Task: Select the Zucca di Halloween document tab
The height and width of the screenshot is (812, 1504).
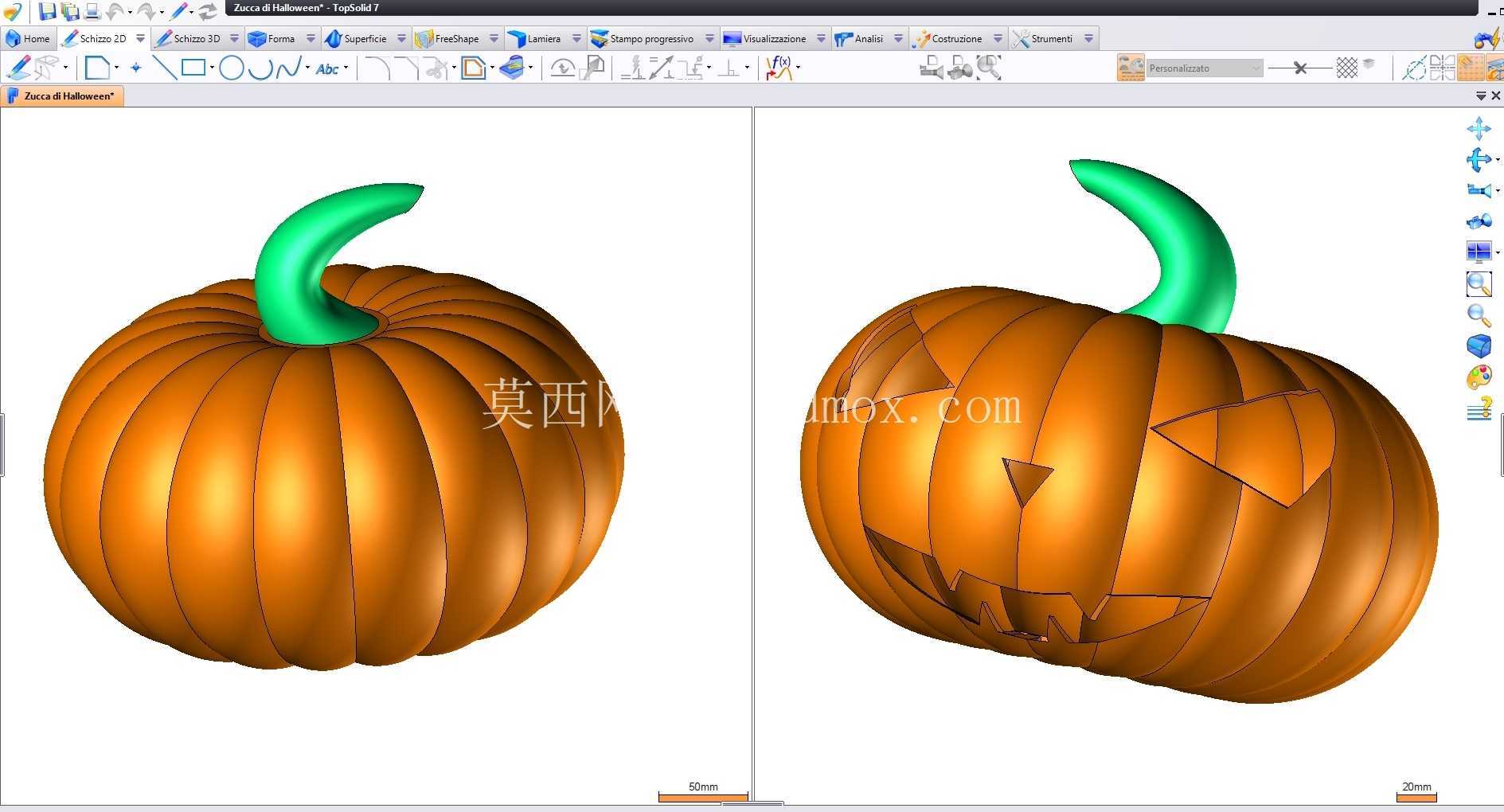Action: click(x=63, y=96)
